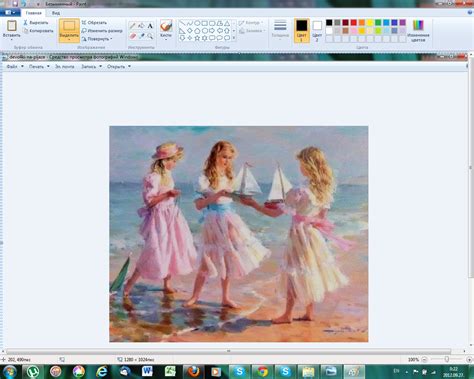This screenshot has width=474, height=379.
Task: Select the Text tool (letter A)
Action: (x=150, y=26)
